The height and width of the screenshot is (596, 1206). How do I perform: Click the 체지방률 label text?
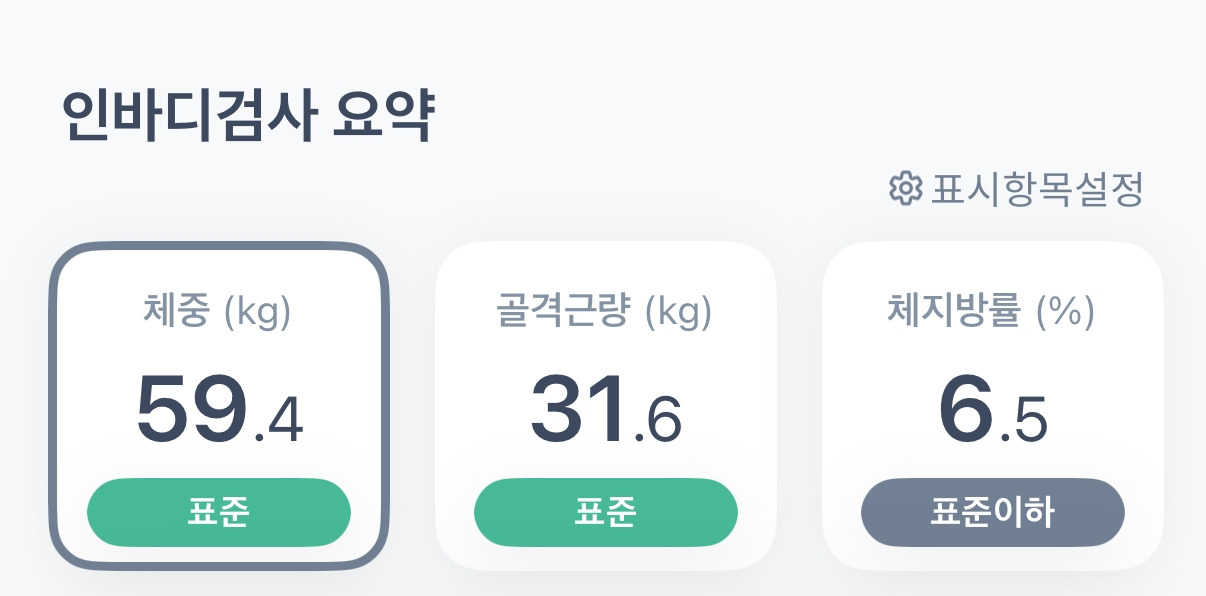[953, 312]
